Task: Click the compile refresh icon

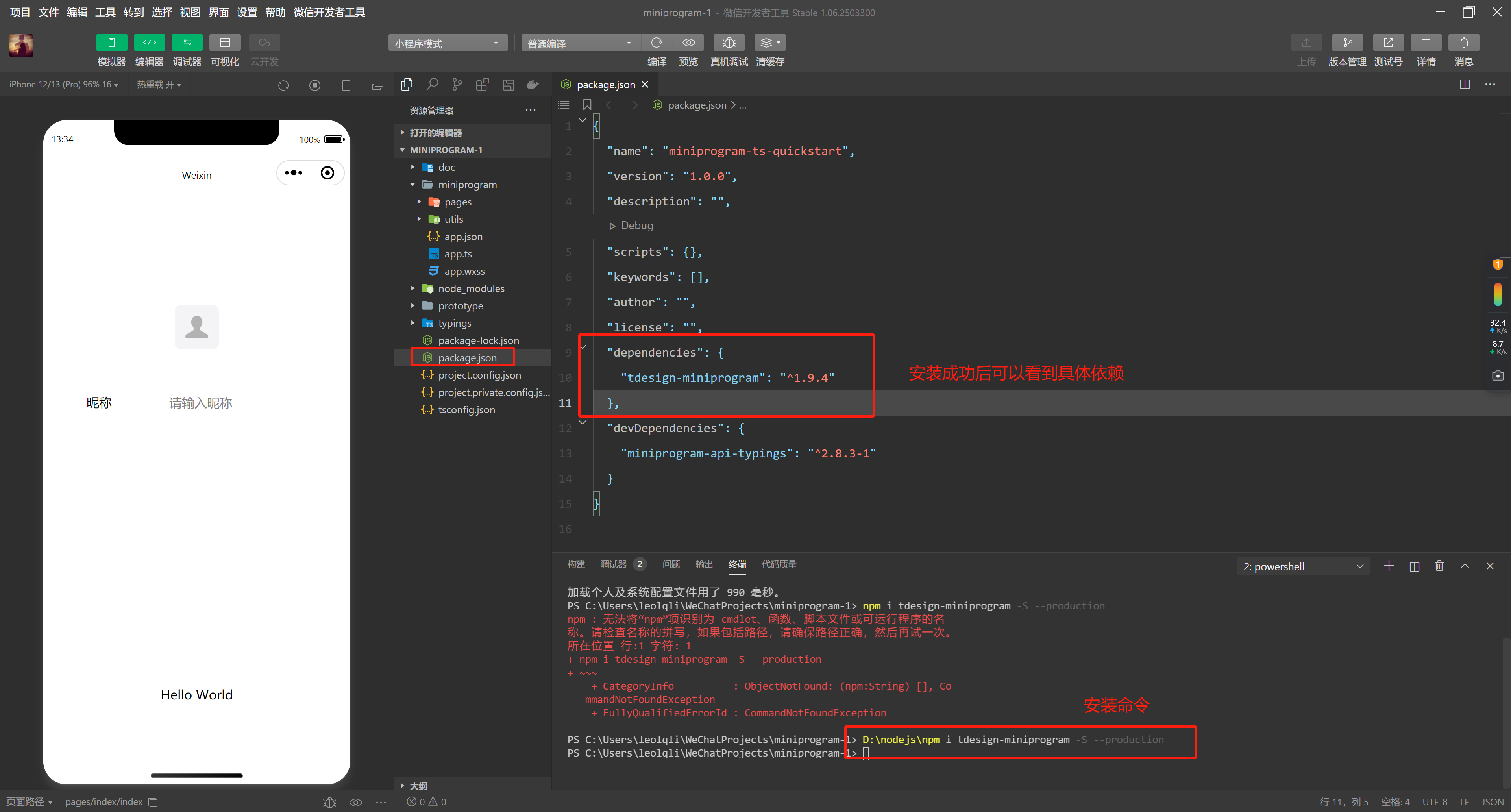Action: tap(657, 43)
